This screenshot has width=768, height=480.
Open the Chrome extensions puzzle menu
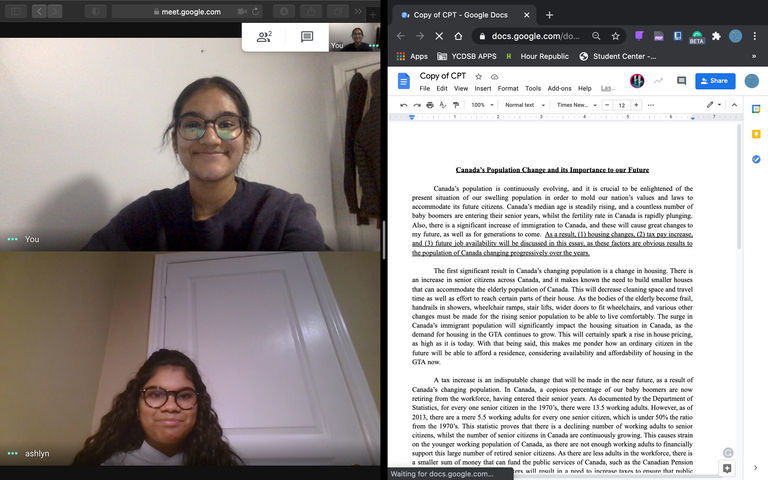click(x=716, y=36)
